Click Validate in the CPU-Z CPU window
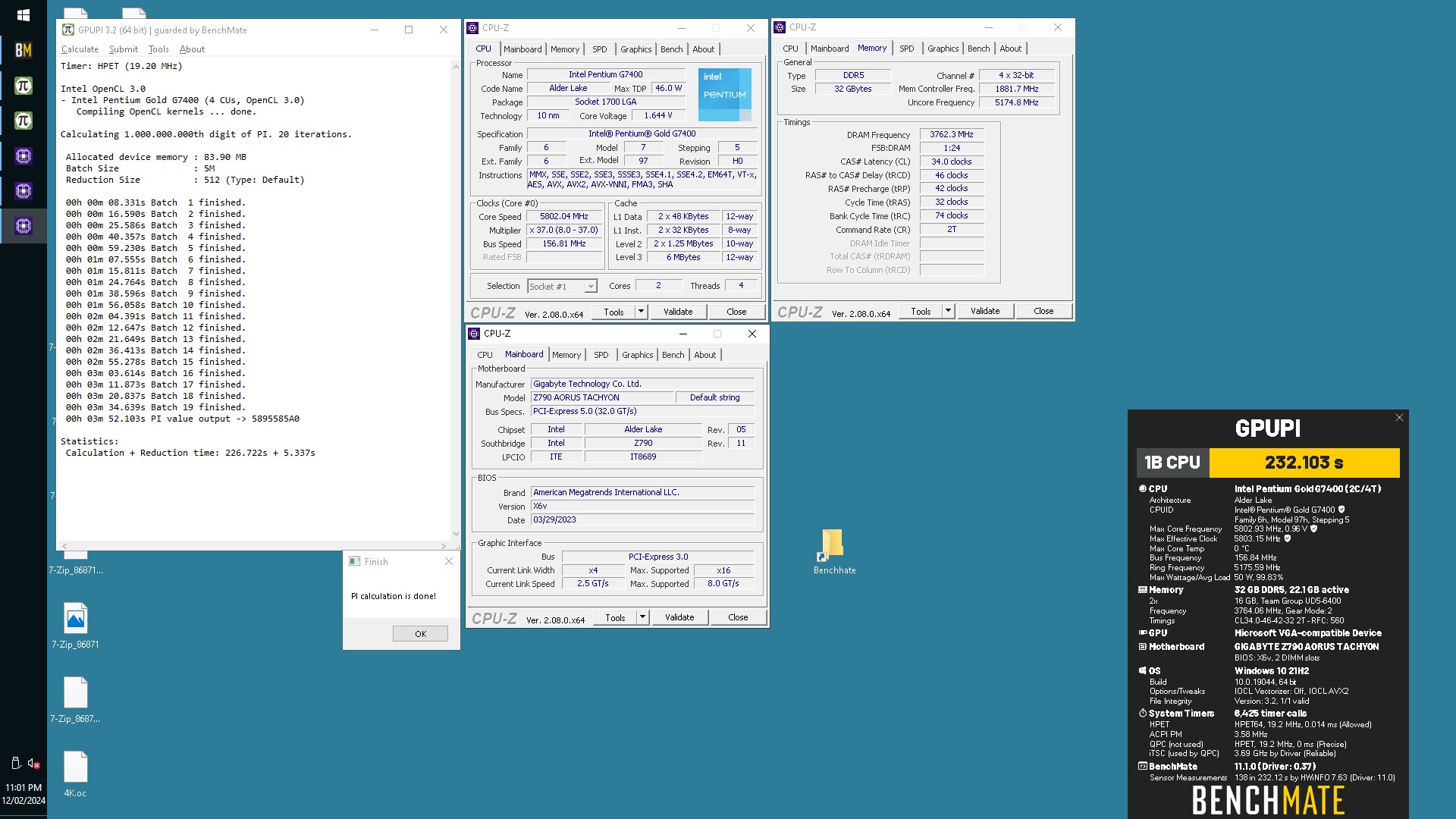The height and width of the screenshot is (819, 1456). point(678,312)
